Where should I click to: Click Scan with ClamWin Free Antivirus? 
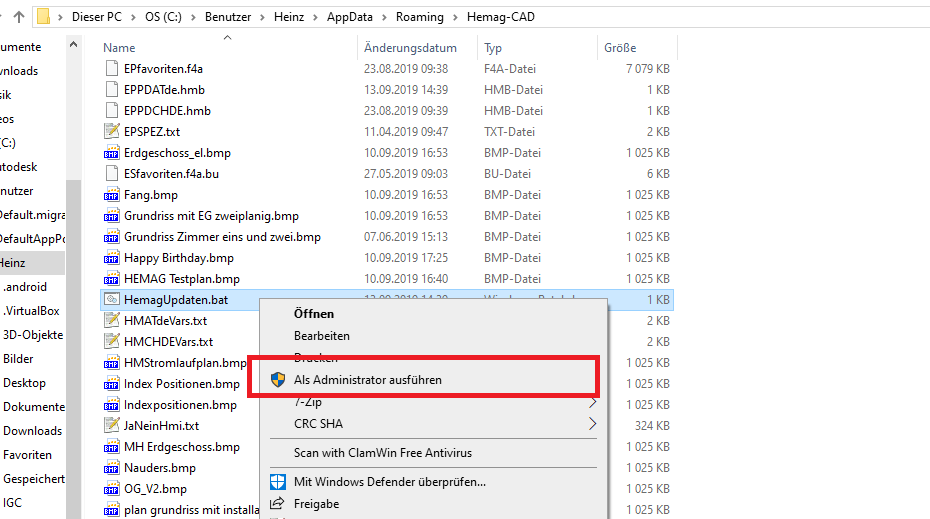(x=382, y=453)
